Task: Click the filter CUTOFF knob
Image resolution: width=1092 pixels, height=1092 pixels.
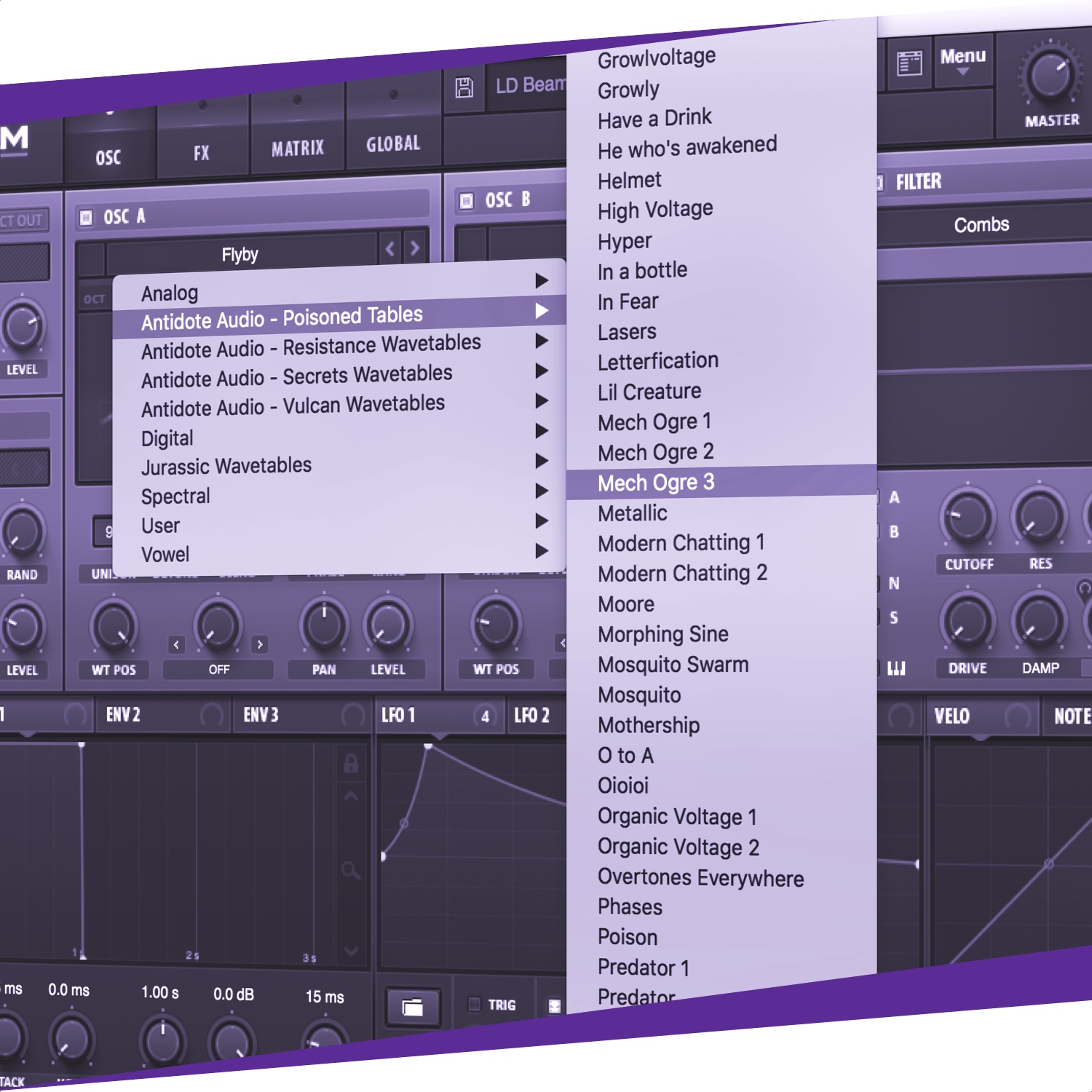Action: click(x=968, y=518)
